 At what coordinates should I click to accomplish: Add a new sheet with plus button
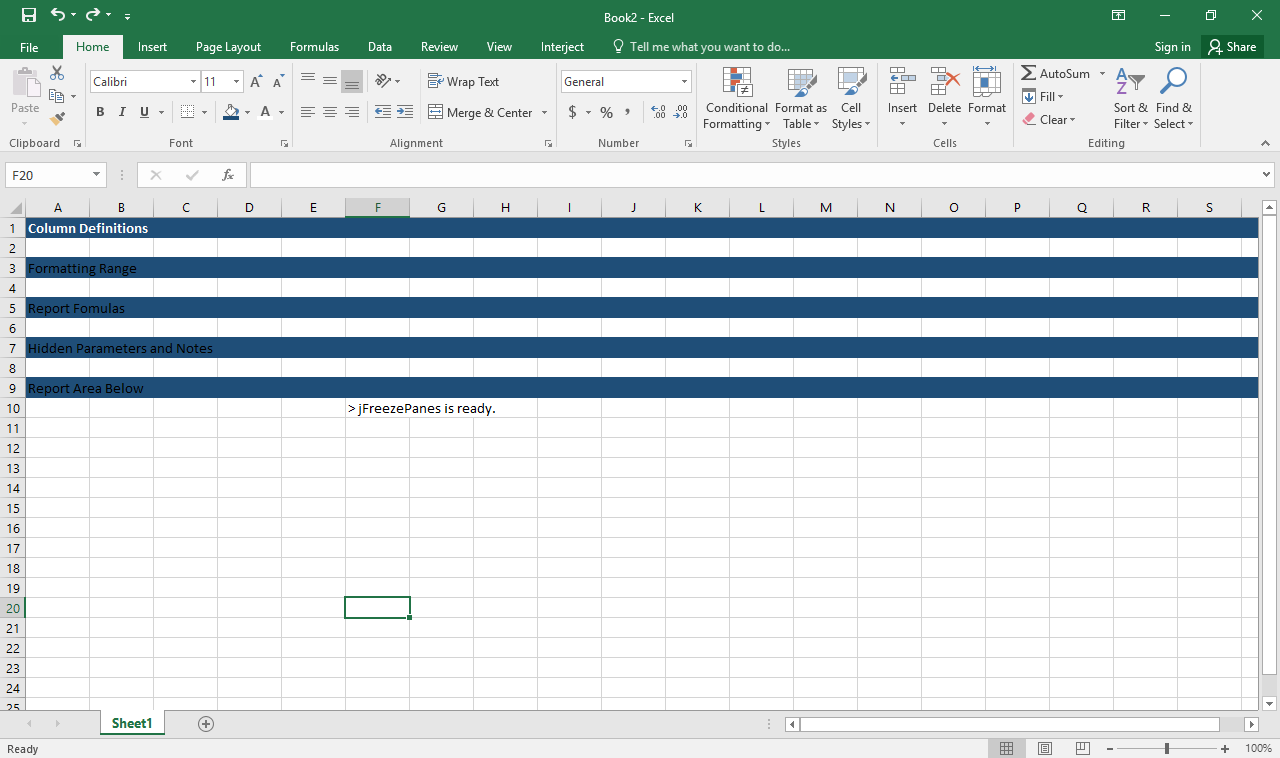click(206, 724)
